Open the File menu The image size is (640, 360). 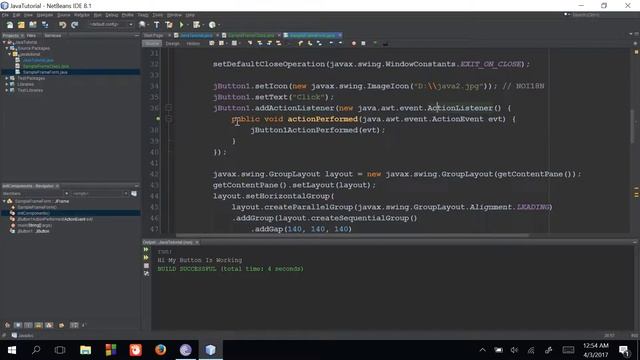5,15
